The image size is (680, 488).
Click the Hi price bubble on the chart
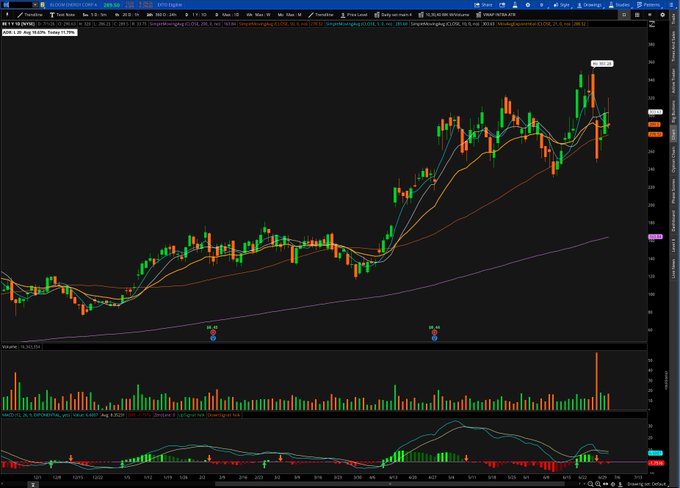pyautogui.click(x=602, y=64)
